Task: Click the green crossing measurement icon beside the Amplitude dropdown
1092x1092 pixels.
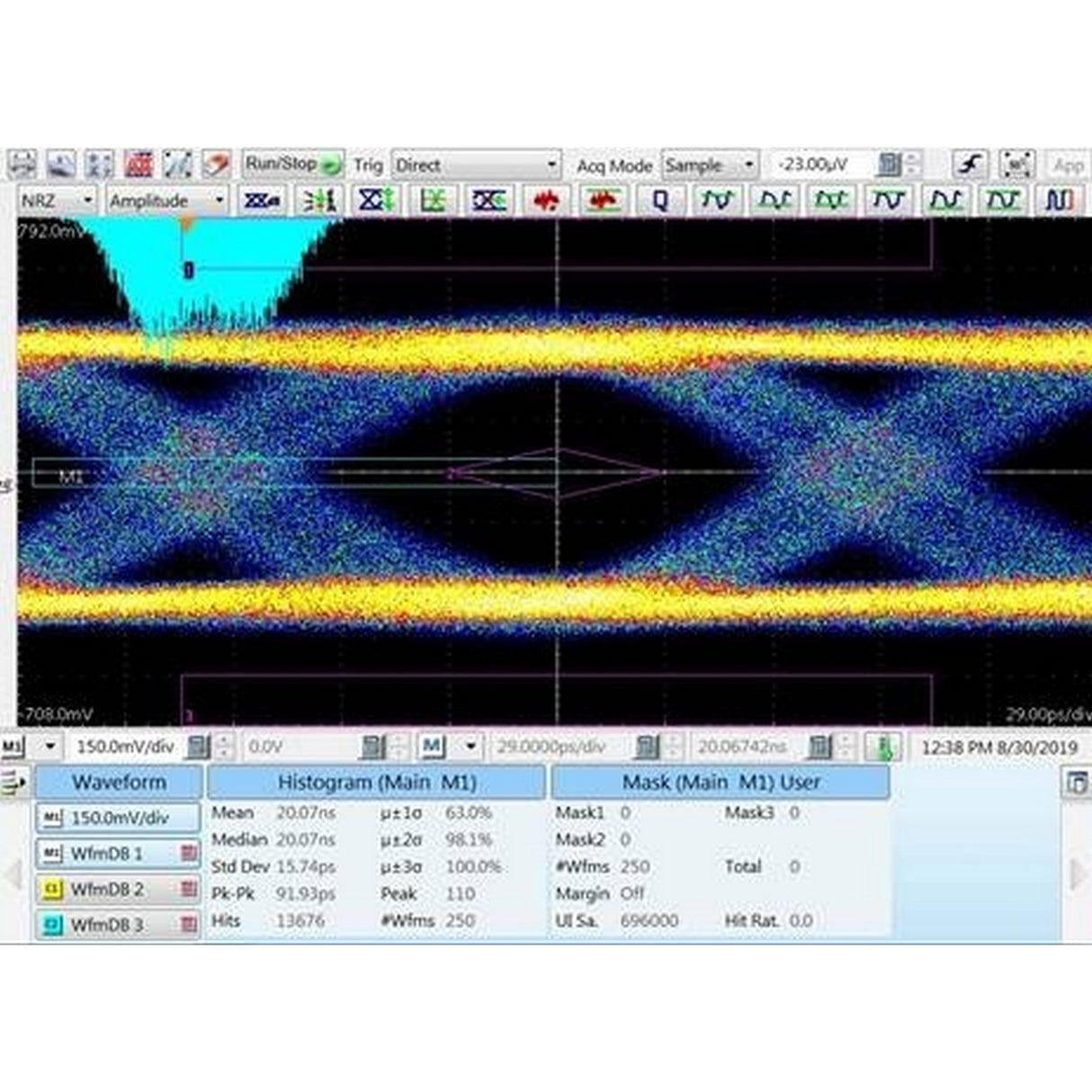Action: (319, 200)
